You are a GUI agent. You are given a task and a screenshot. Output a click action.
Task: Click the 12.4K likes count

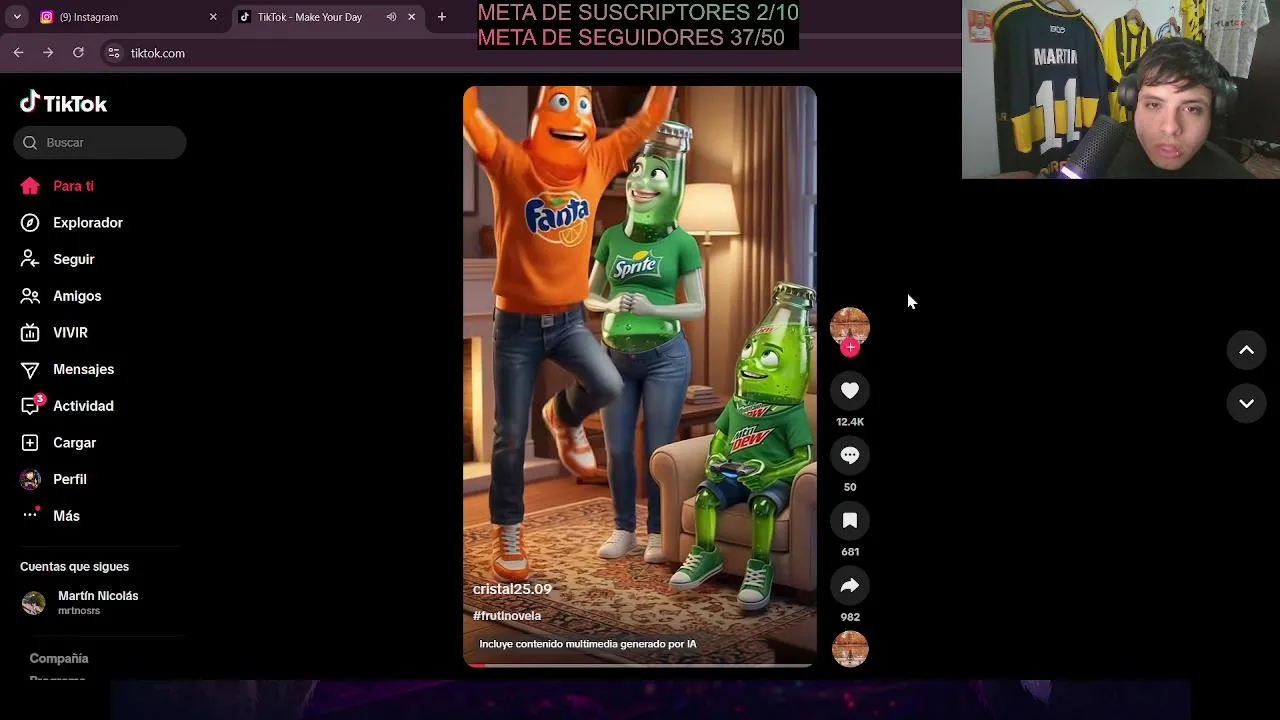pyautogui.click(x=850, y=422)
